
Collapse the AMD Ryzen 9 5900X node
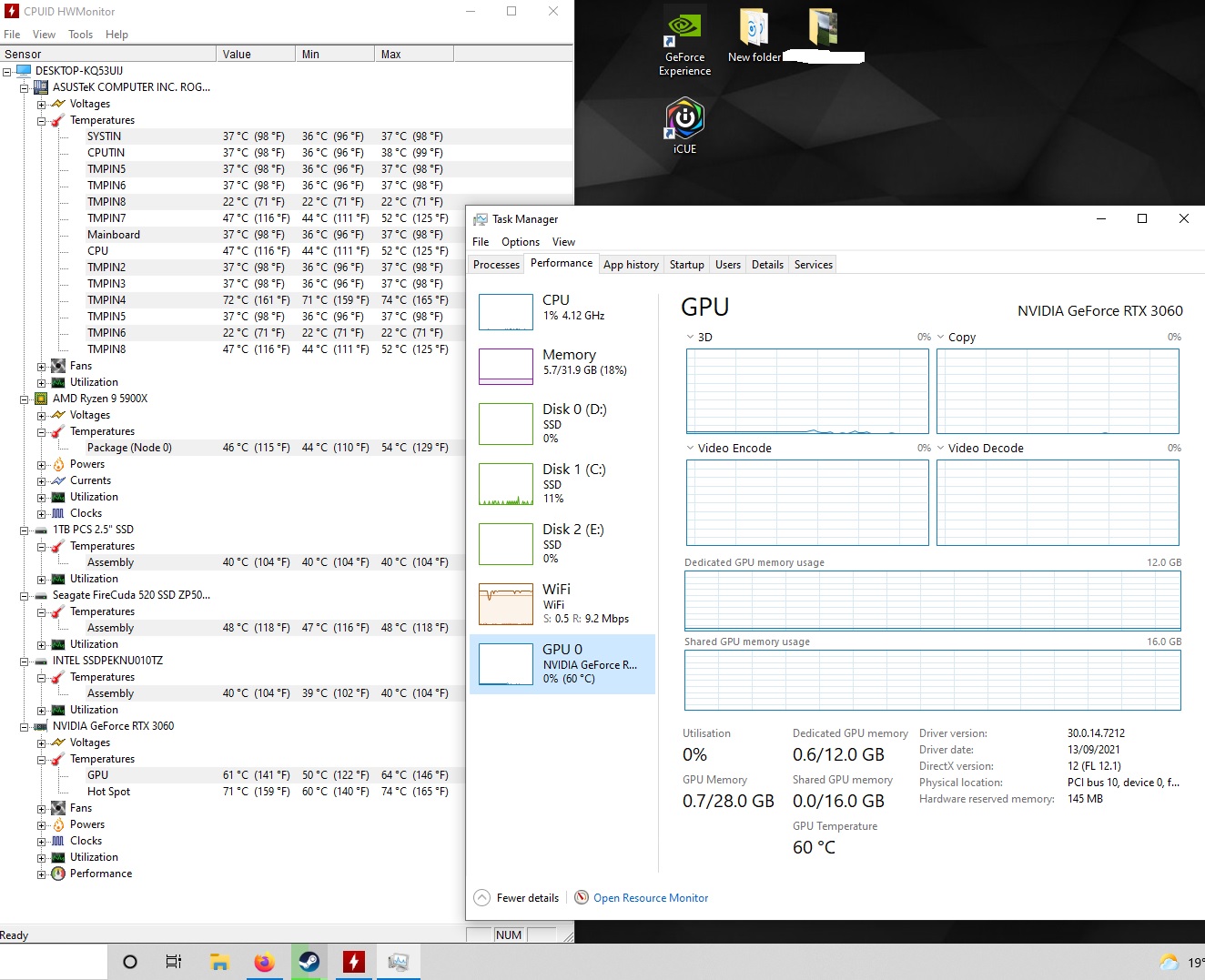point(25,399)
